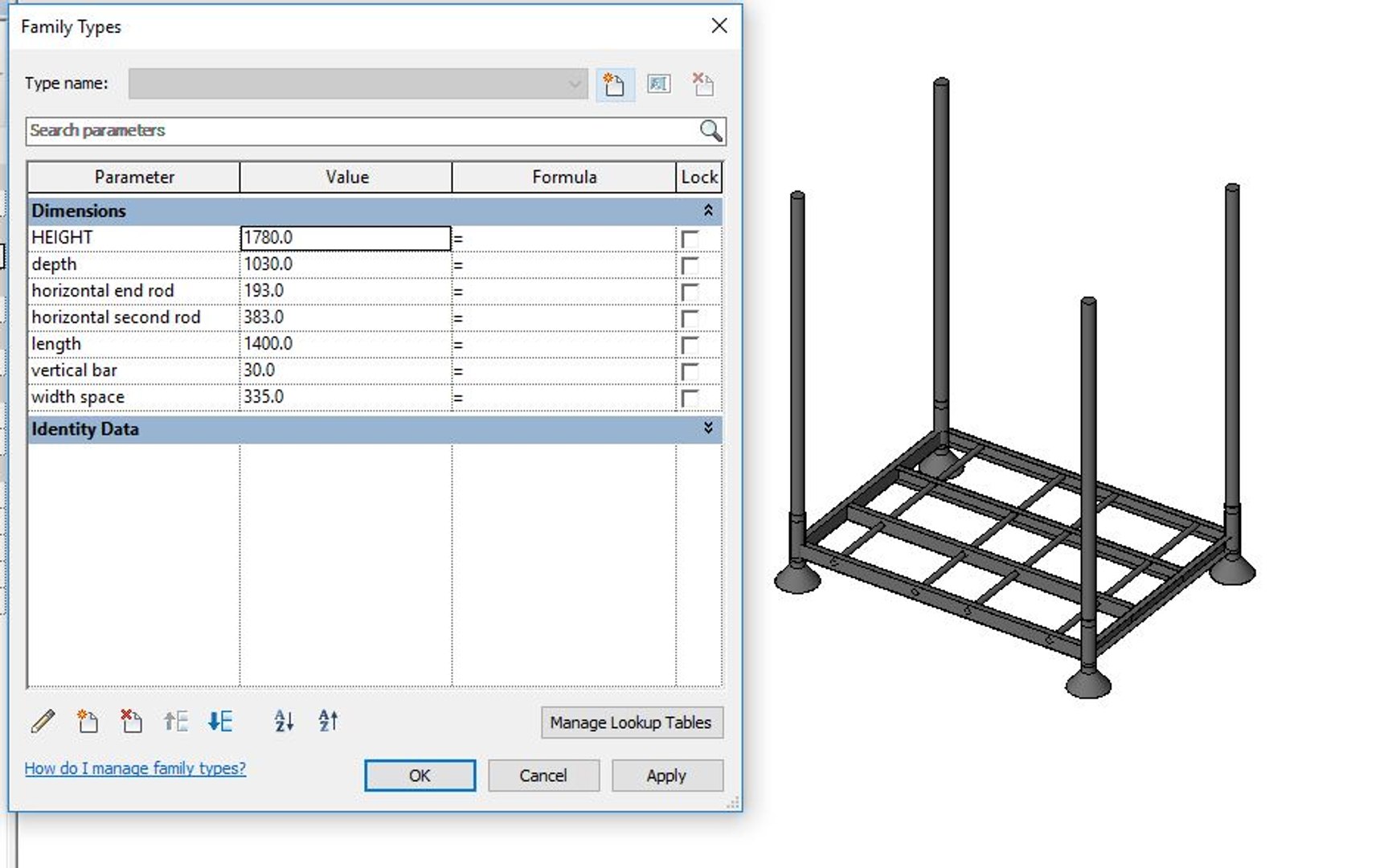The height and width of the screenshot is (868, 1384).
Task: Click the search magnifier icon
Action: click(x=710, y=130)
